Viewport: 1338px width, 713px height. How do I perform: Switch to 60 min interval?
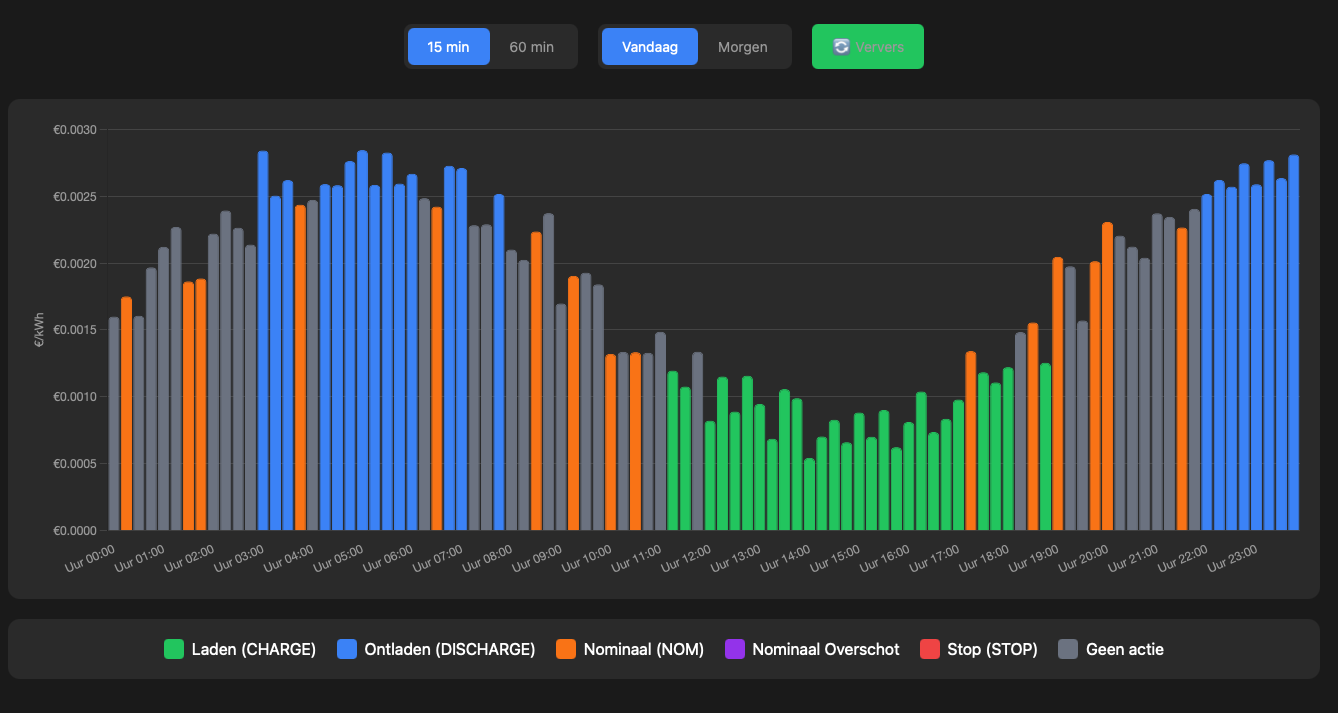click(531, 47)
